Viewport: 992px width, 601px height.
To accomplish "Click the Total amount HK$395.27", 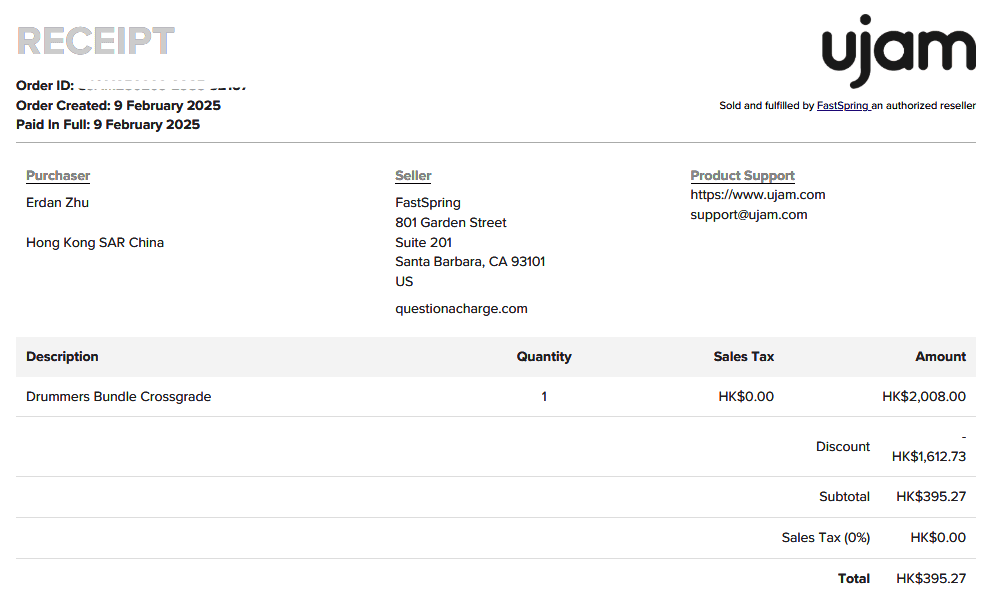I will pyautogui.click(x=931, y=579).
